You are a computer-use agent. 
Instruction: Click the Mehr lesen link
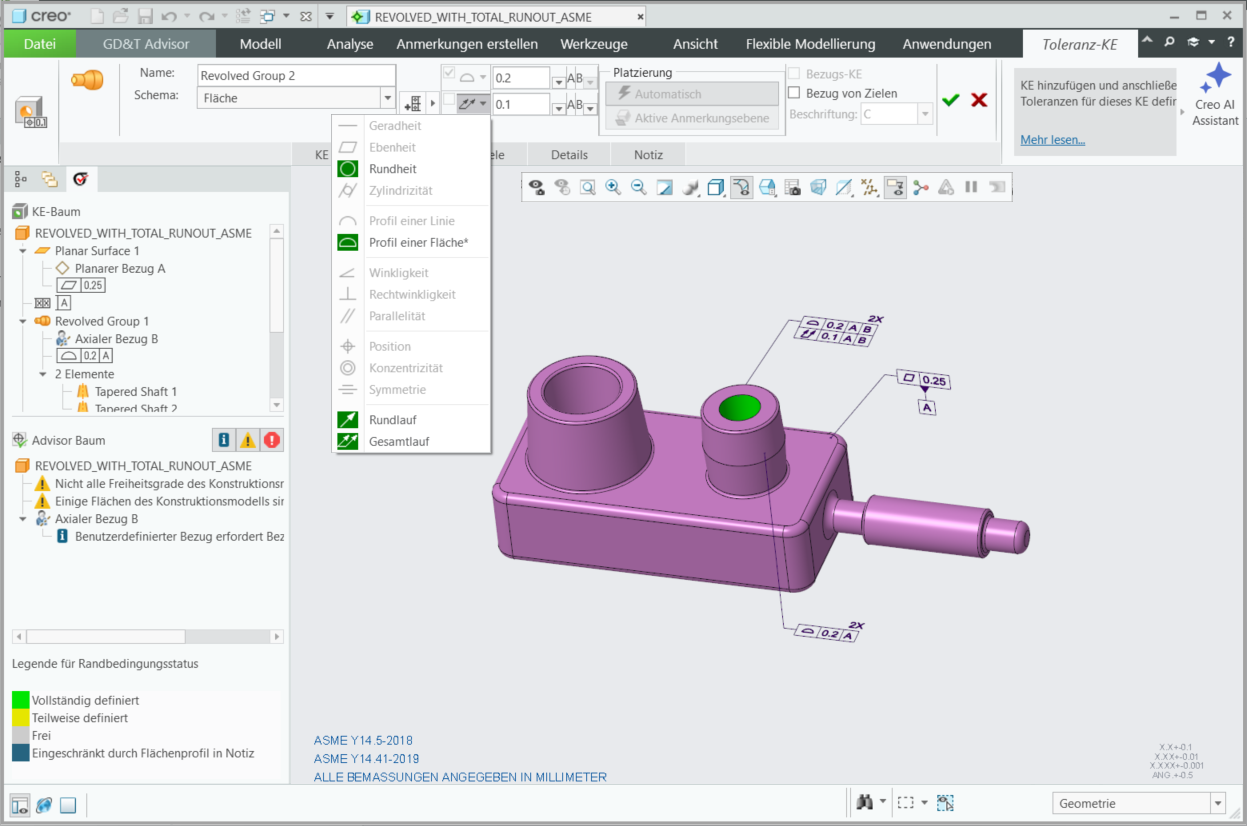1052,140
